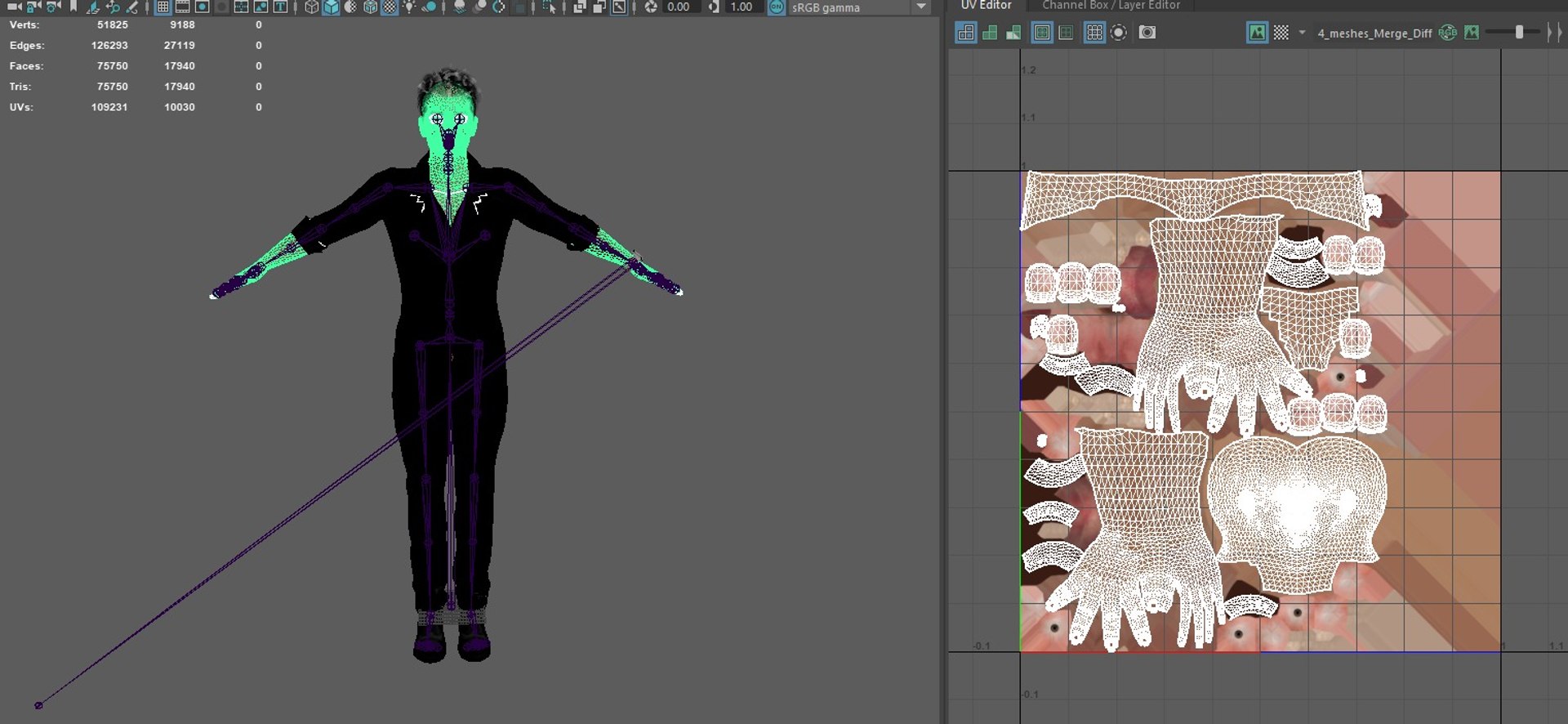Activate the 2D Pan/Zoom icon
1568x724 pixels.
coord(113,7)
